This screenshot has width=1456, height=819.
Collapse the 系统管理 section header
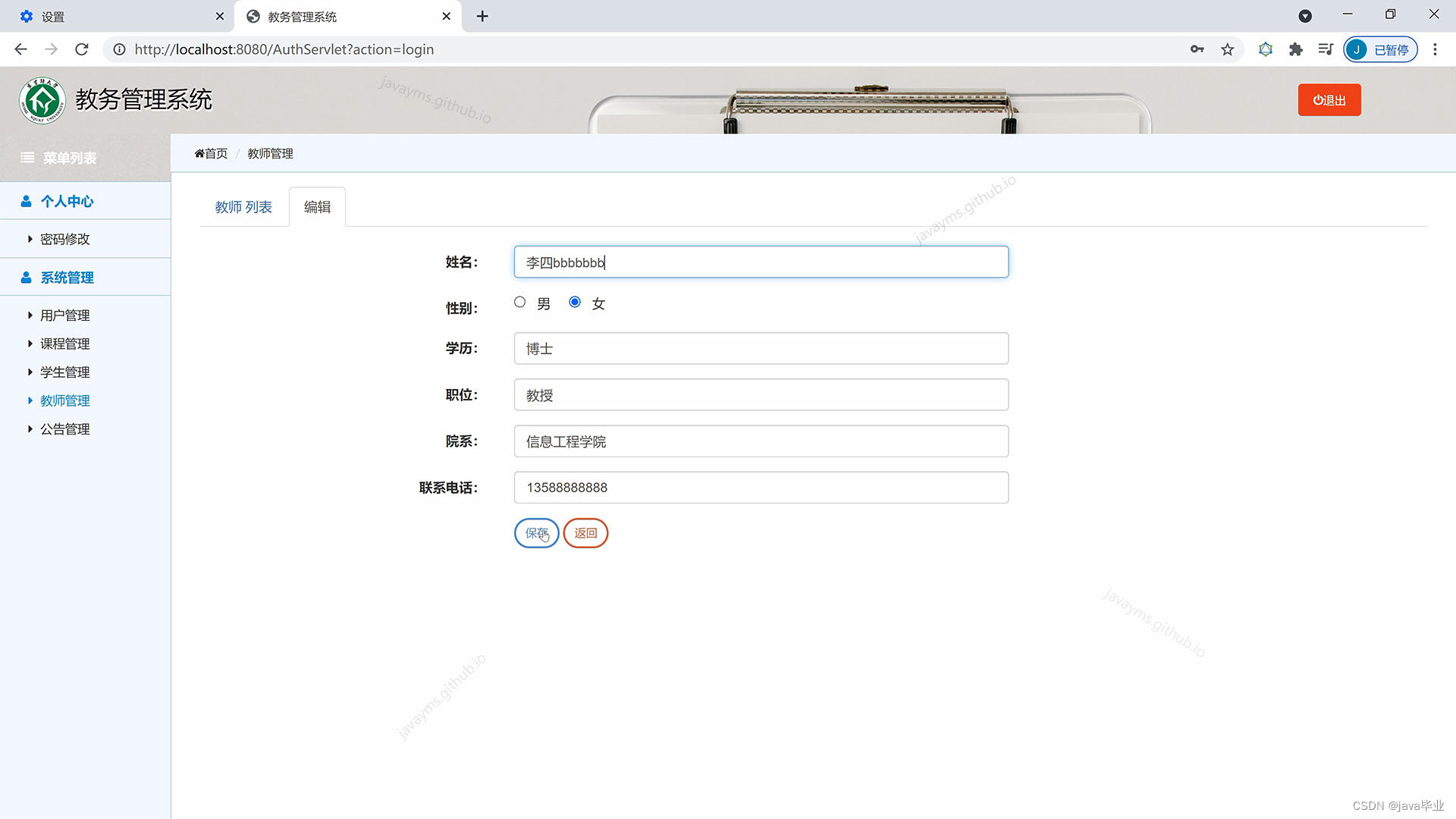(67, 278)
